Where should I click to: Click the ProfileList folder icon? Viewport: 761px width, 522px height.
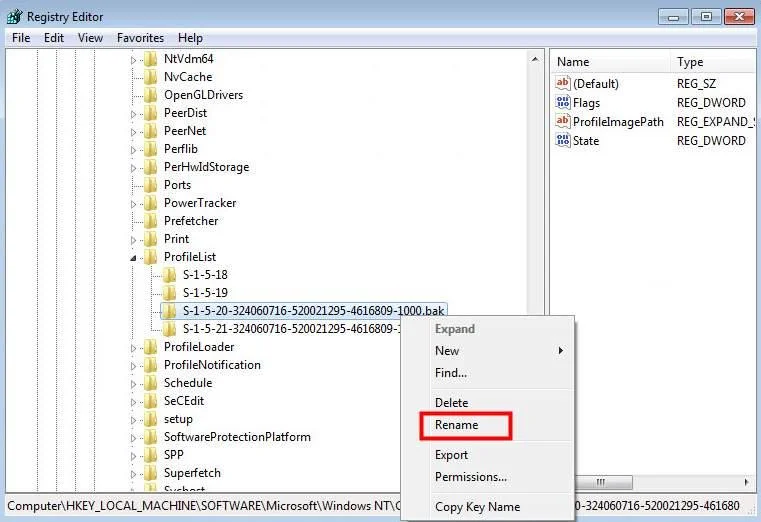click(151, 257)
